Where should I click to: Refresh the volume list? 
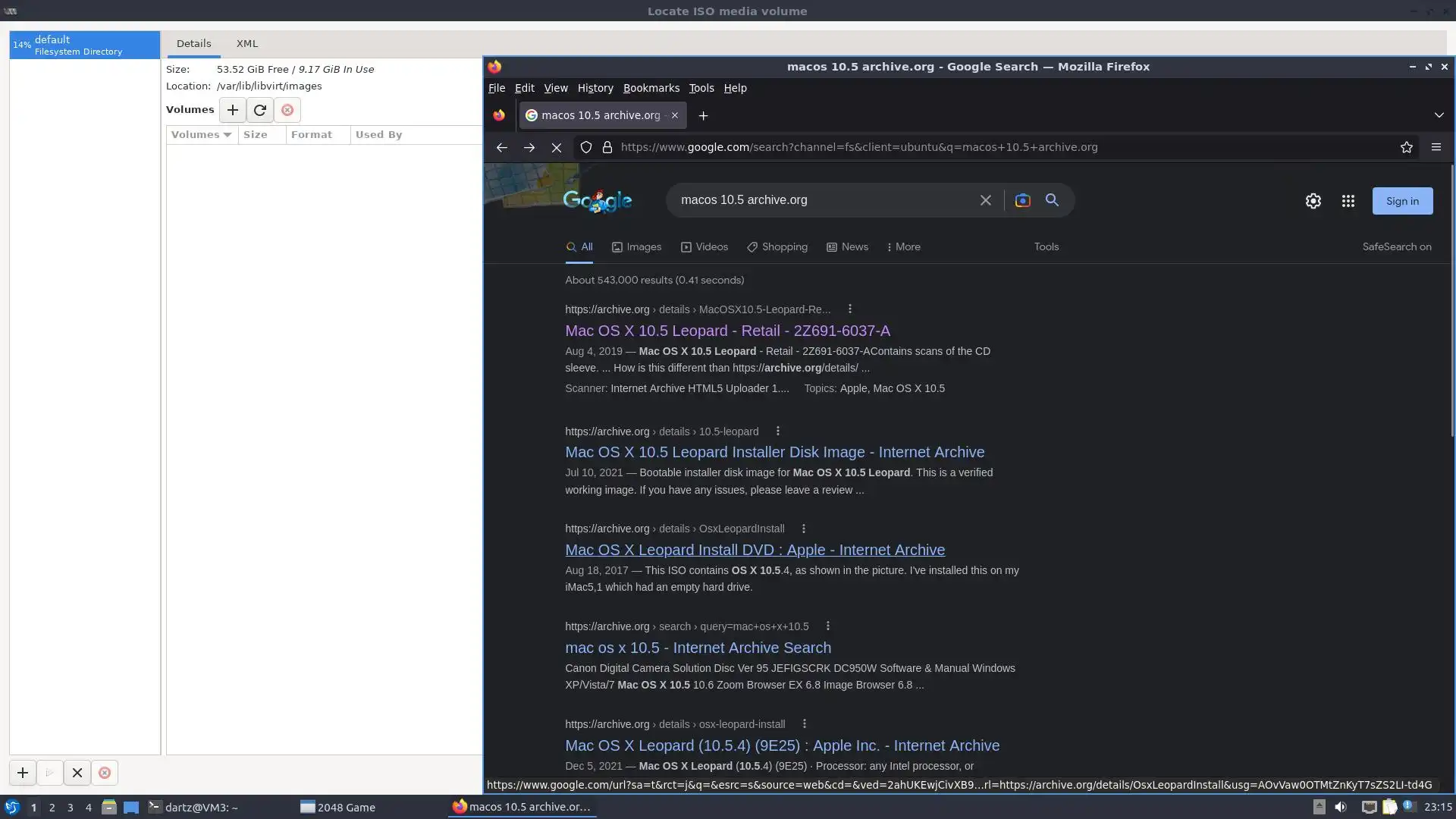pyautogui.click(x=259, y=110)
